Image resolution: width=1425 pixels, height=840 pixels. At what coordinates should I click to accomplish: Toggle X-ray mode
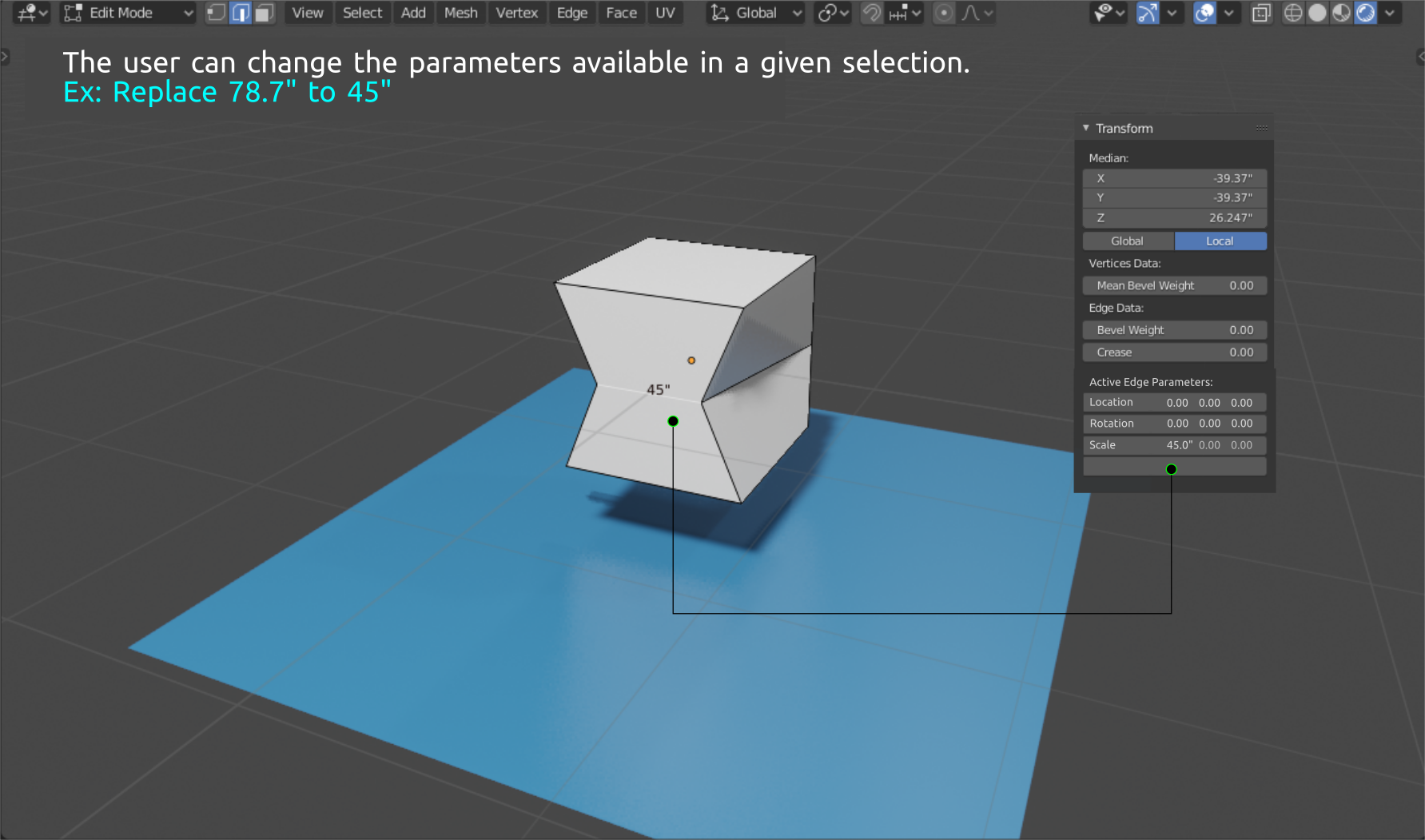1261,13
